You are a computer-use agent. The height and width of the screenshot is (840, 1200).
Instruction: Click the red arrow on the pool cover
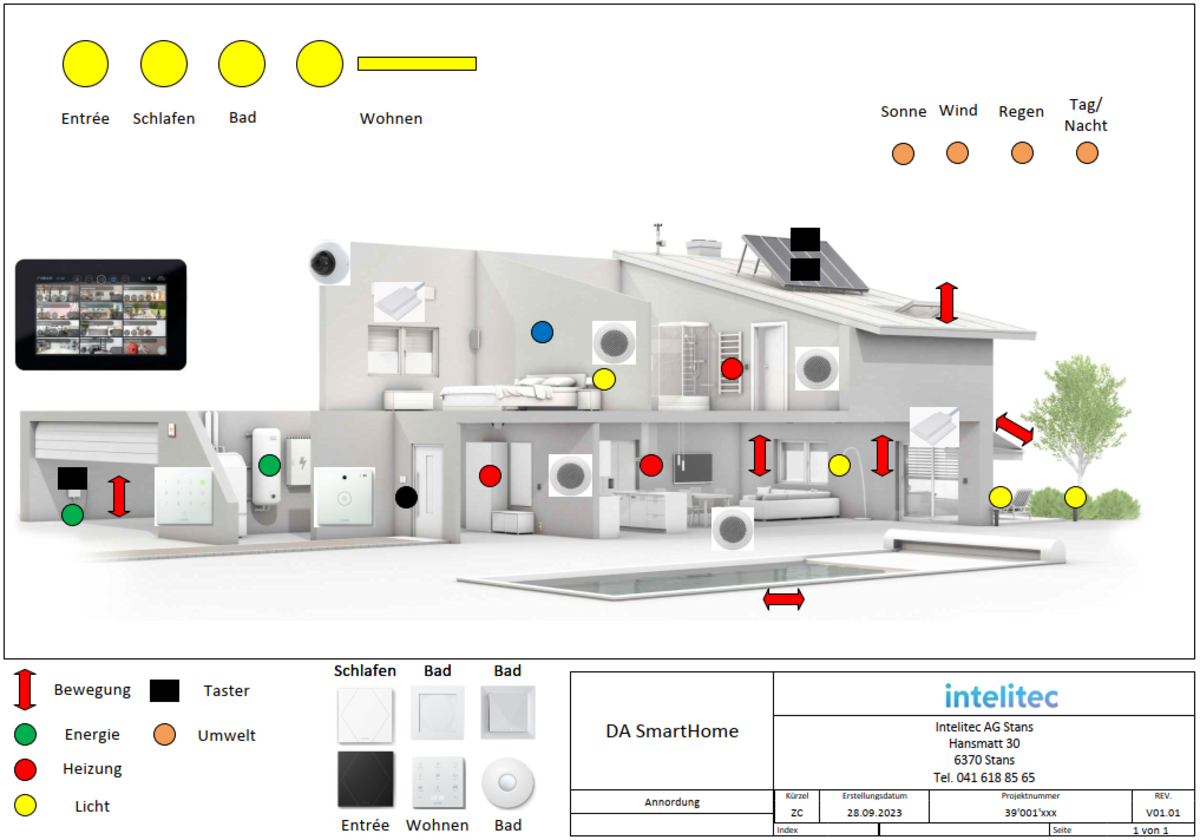[x=783, y=599]
